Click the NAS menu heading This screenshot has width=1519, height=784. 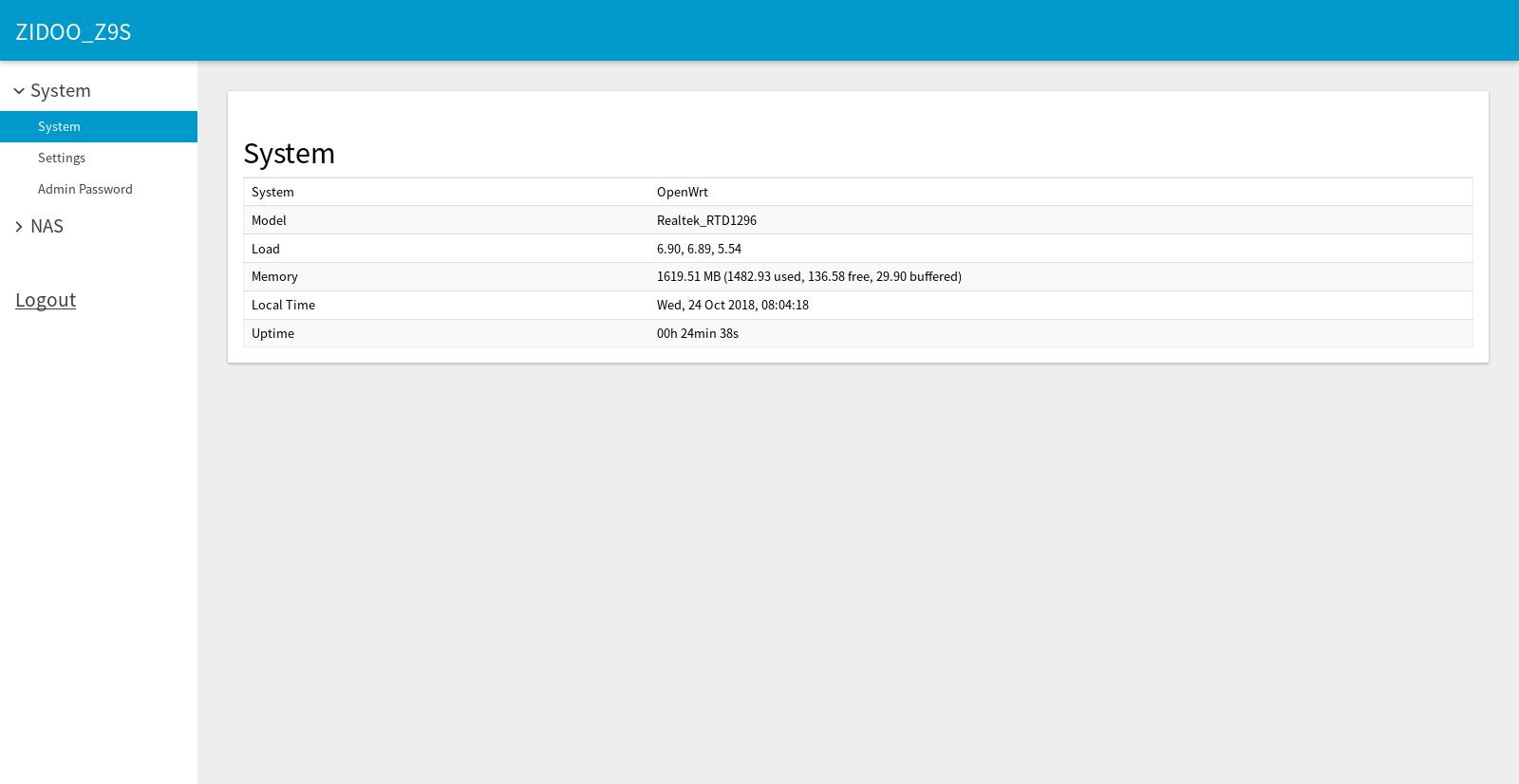pos(47,226)
